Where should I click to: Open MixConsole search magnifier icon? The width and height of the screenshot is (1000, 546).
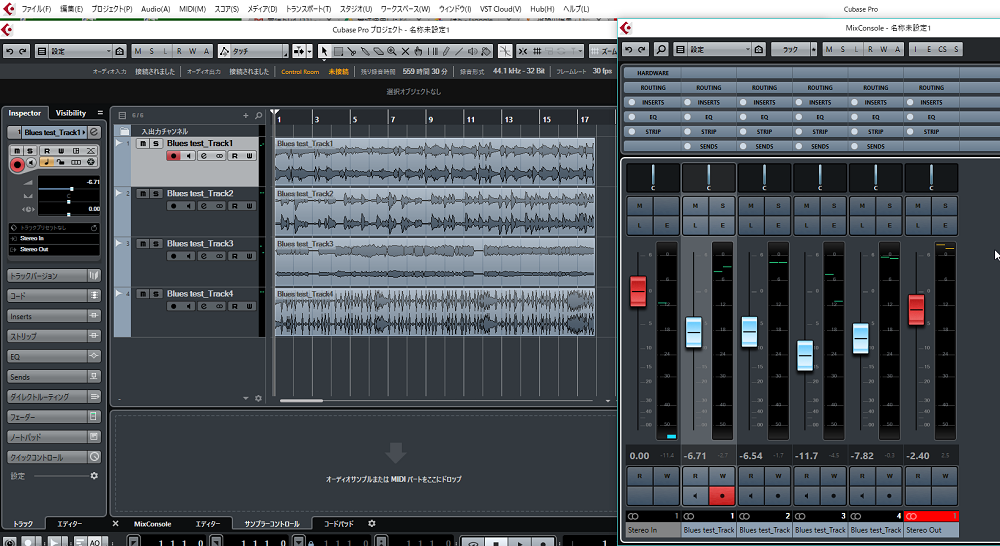click(x=660, y=49)
